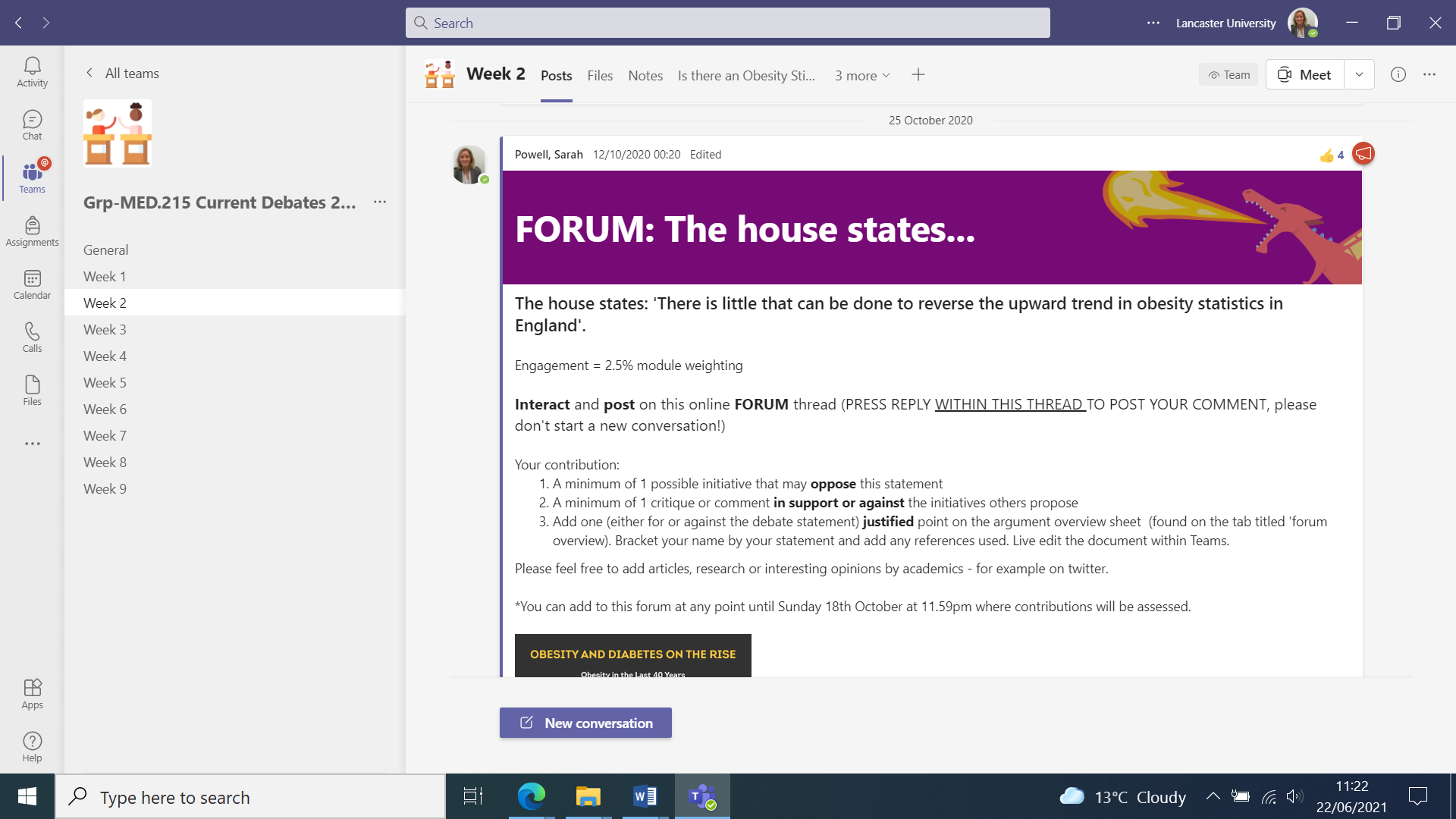Open channel more options ellipsis
Screen dimensions: 1456x819
pyautogui.click(x=1429, y=74)
